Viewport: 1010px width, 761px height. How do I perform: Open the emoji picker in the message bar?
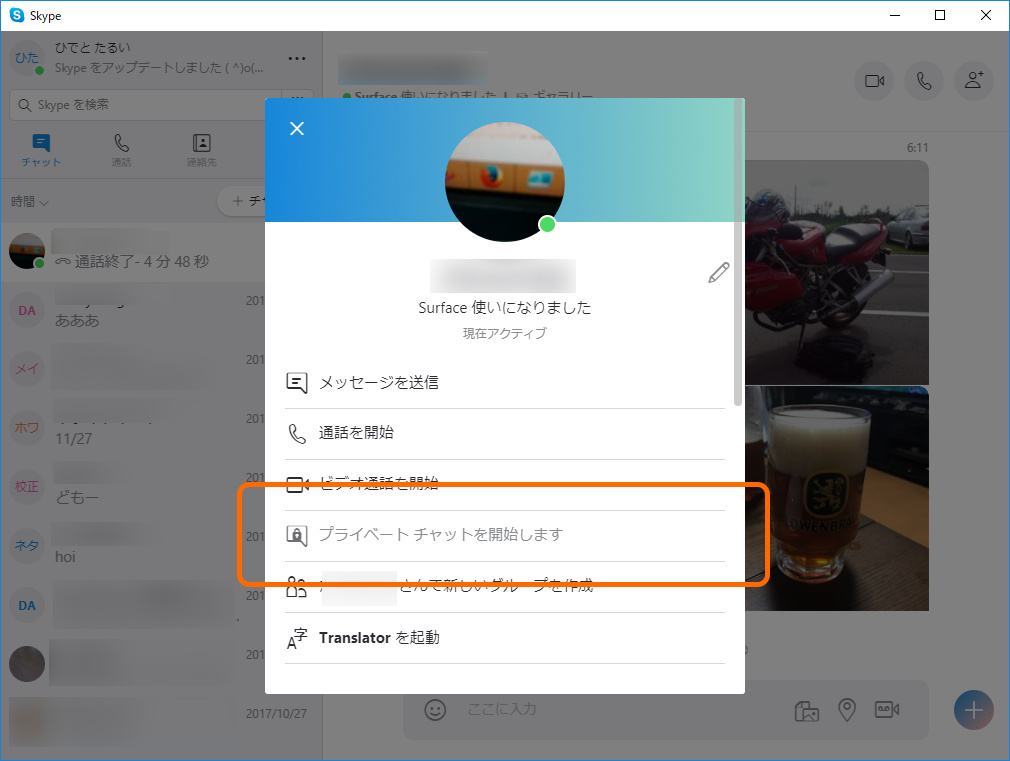point(435,710)
